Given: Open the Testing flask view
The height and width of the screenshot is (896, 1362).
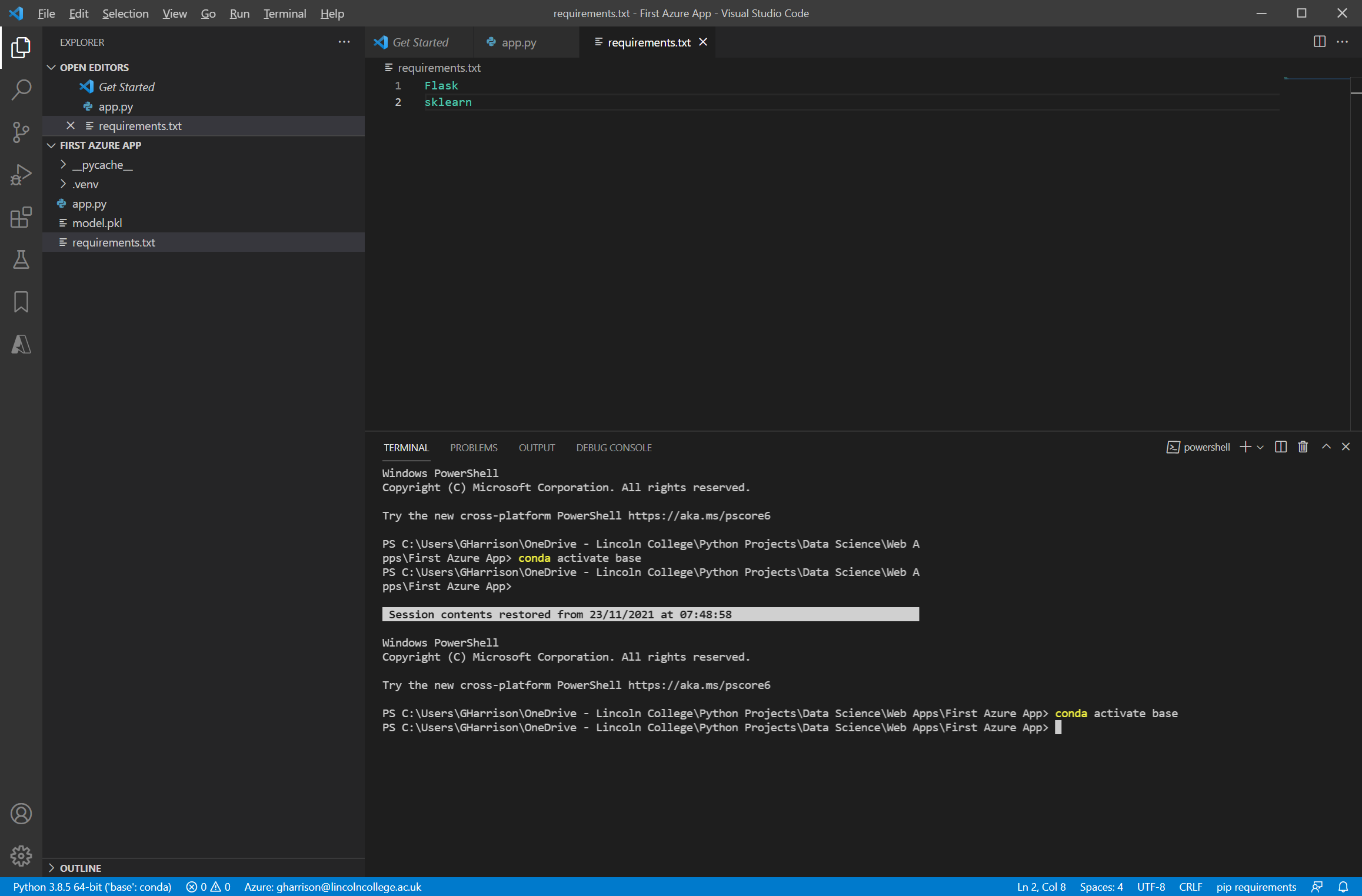Looking at the screenshot, I should (x=21, y=259).
